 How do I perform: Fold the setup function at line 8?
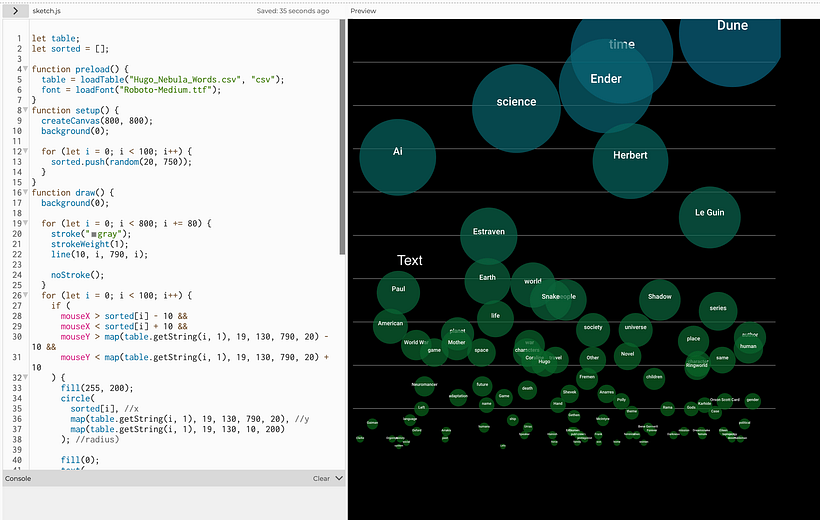[x=26, y=110]
